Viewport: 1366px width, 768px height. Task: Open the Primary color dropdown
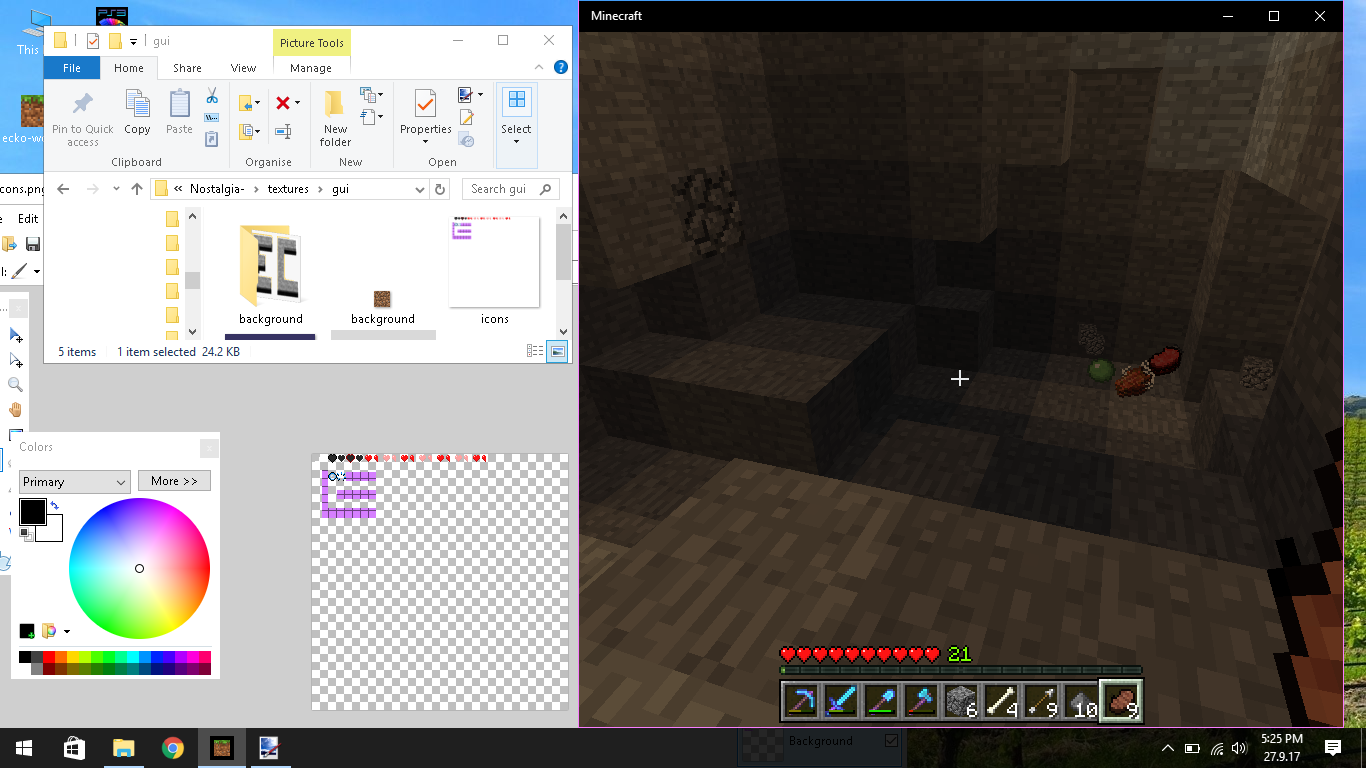74,481
